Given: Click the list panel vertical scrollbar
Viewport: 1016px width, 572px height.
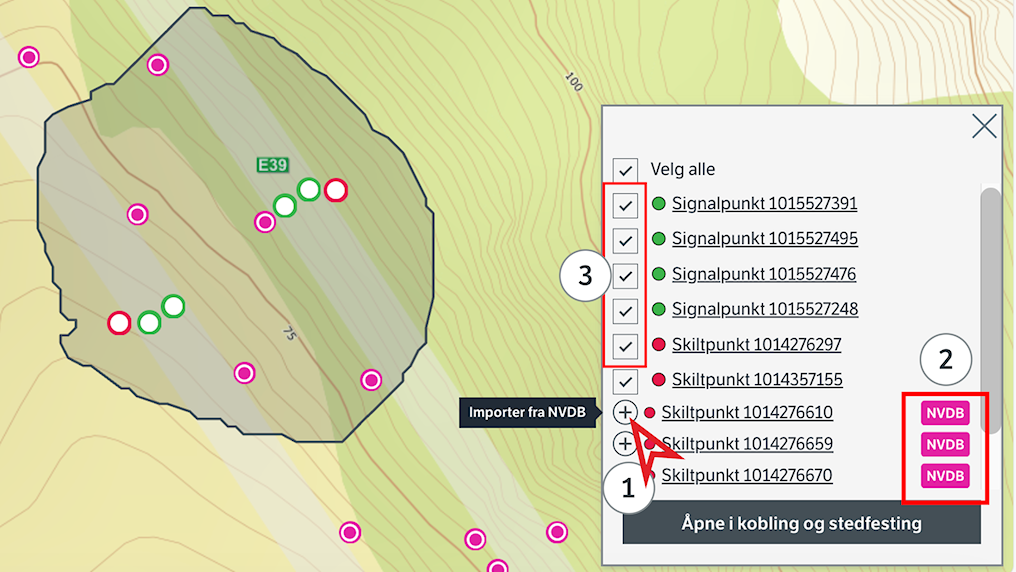Looking at the screenshot, I should [989, 300].
